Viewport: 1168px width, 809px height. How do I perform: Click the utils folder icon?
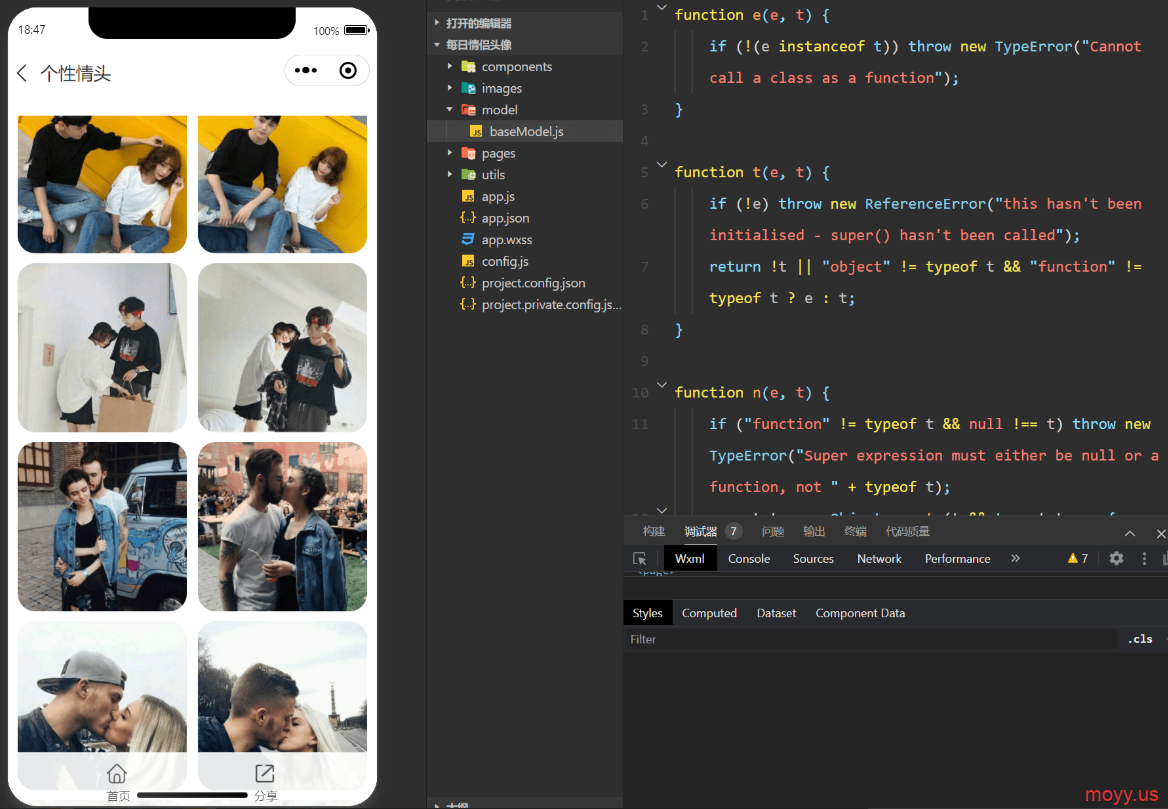pyautogui.click(x=469, y=174)
